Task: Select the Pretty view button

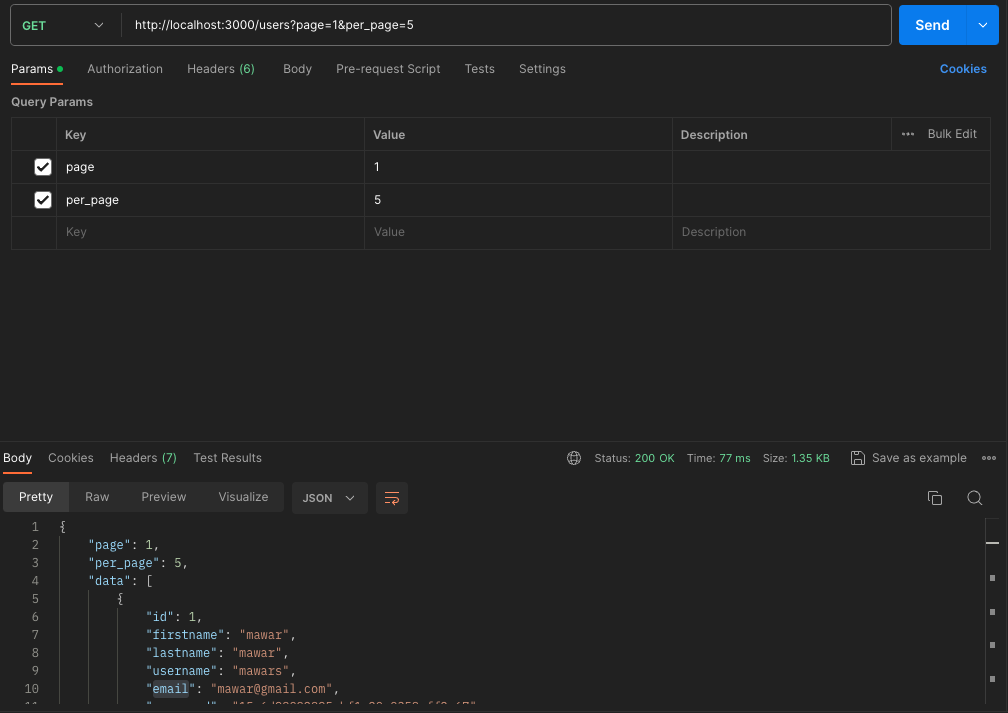Action: click(36, 497)
